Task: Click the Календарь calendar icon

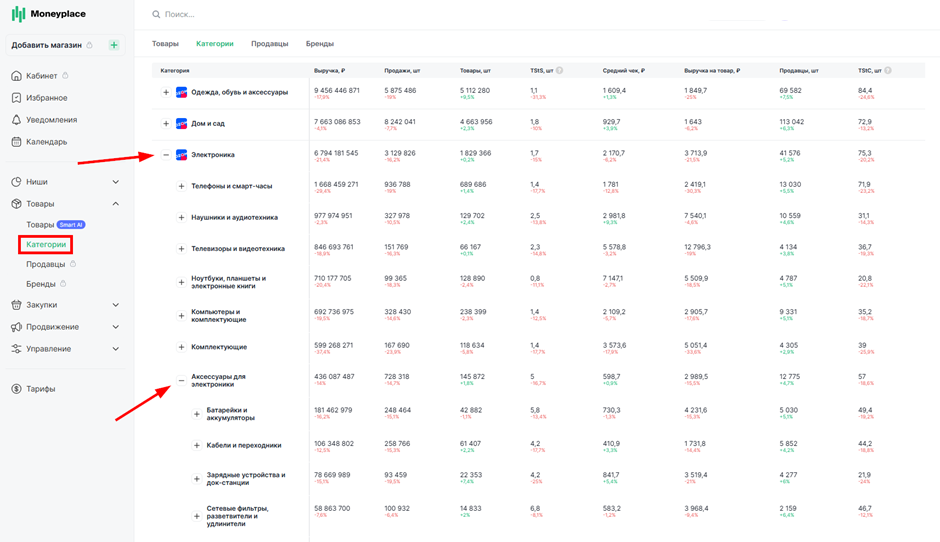Action: pos(16,141)
